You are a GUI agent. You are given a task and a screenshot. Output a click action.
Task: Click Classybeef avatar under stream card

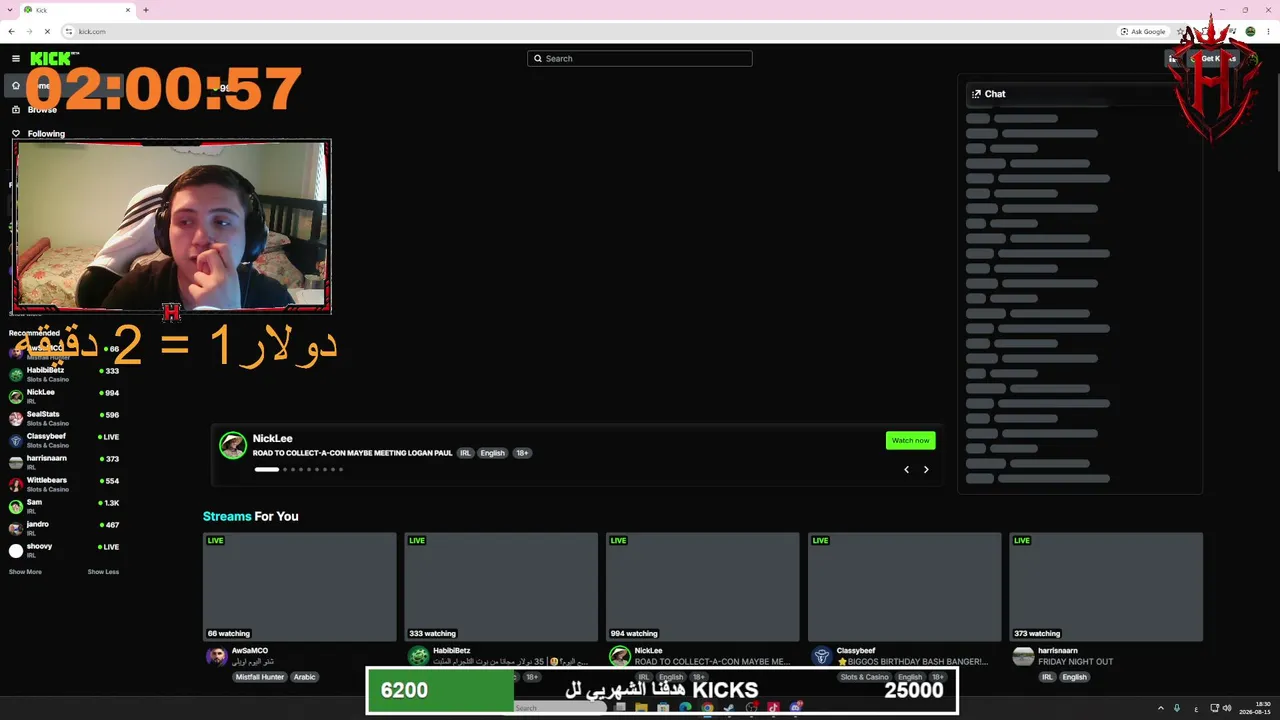coord(822,656)
